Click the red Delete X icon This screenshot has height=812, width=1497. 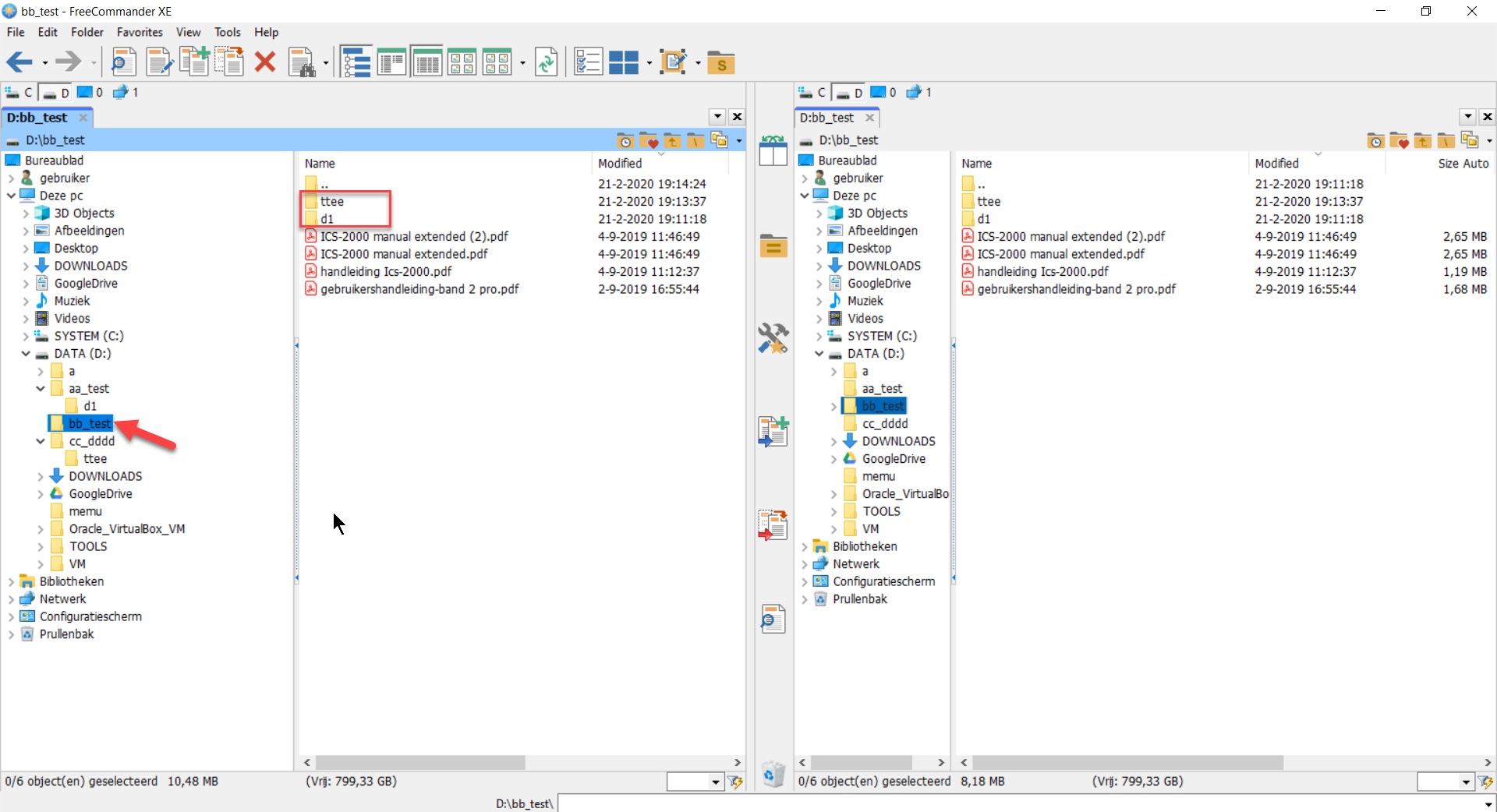tap(265, 62)
